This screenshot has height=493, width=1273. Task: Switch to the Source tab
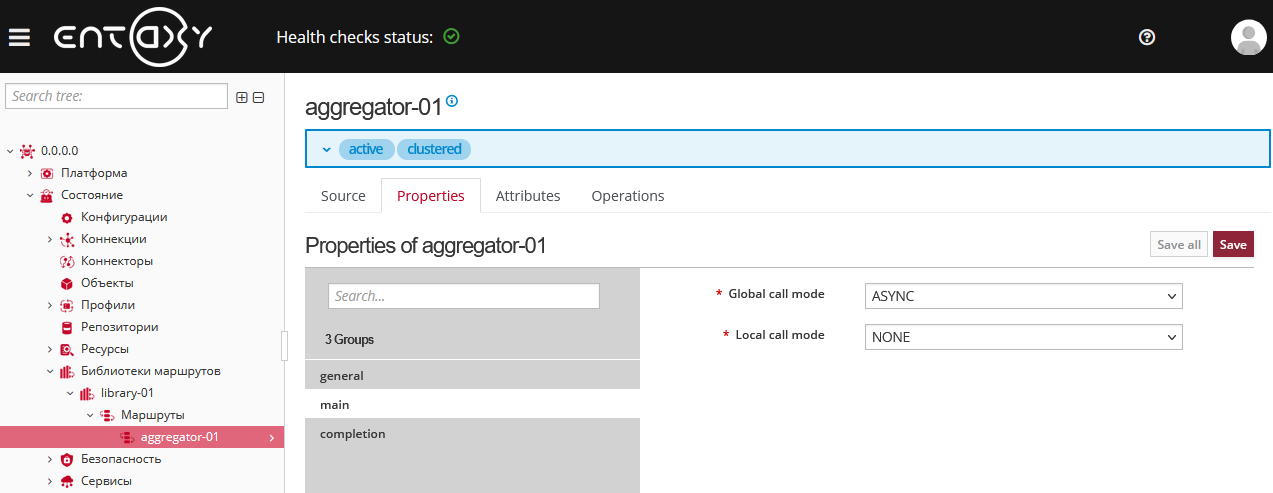tap(343, 196)
